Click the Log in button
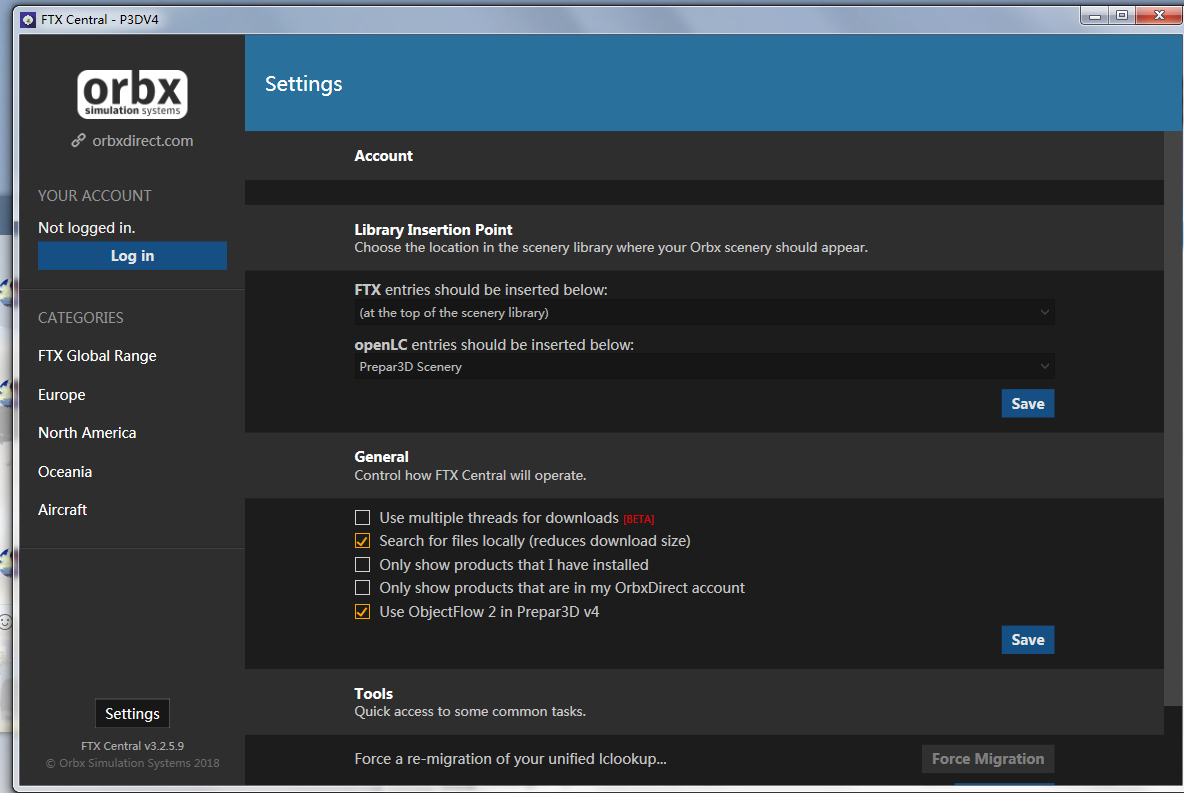The width and height of the screenshot is (1184, 793). (x=132, y=256)
